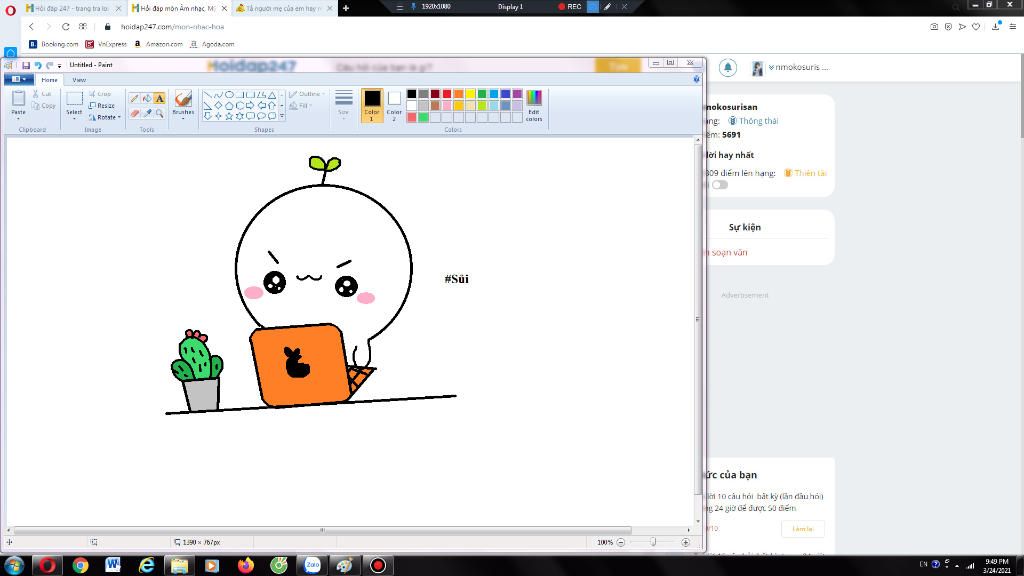Click the Resize command in Image group
1024x576 pixels.
click(102, 106)
